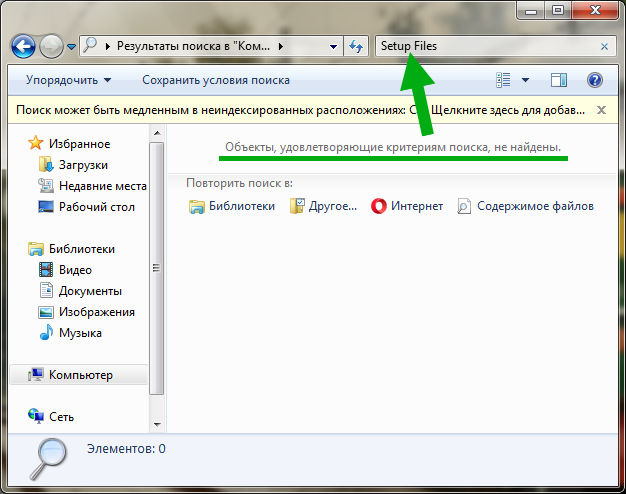Viewport: 626px width, 494px height.
Task: Click Сохранить условия поиска
Action: (216, 80)
